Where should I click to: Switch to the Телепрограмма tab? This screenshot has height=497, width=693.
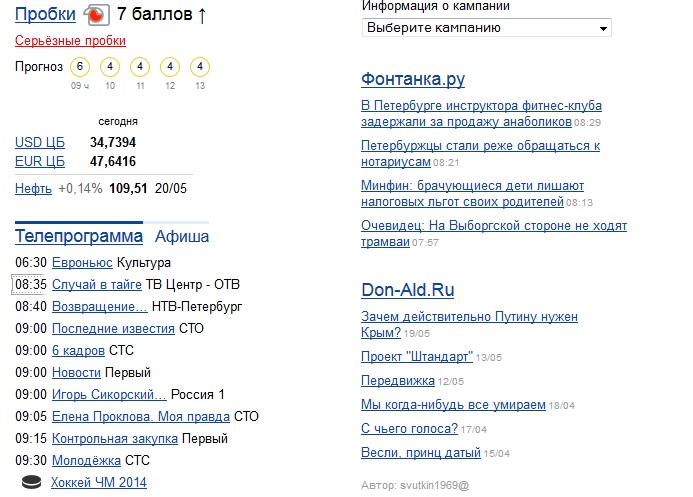(79, 236)
